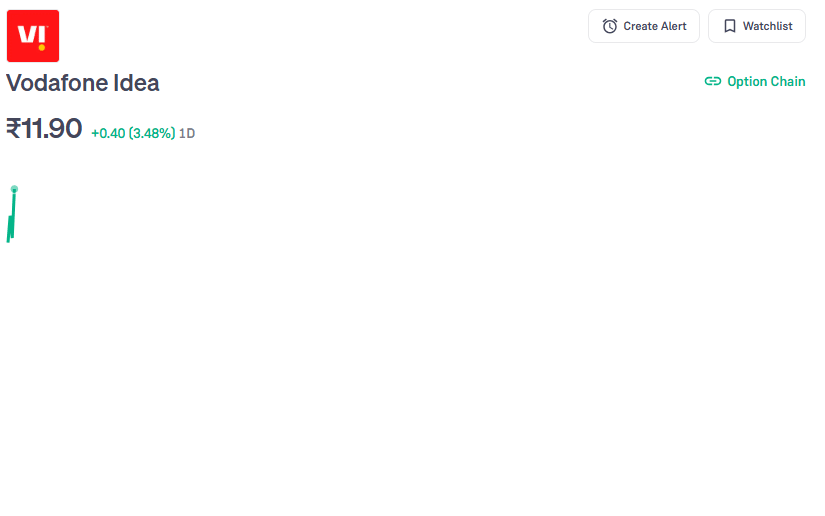The height and width of the screenshot is (516, 825).
Task: Click the (3.48%) percentage change
Action: point(152,133)
